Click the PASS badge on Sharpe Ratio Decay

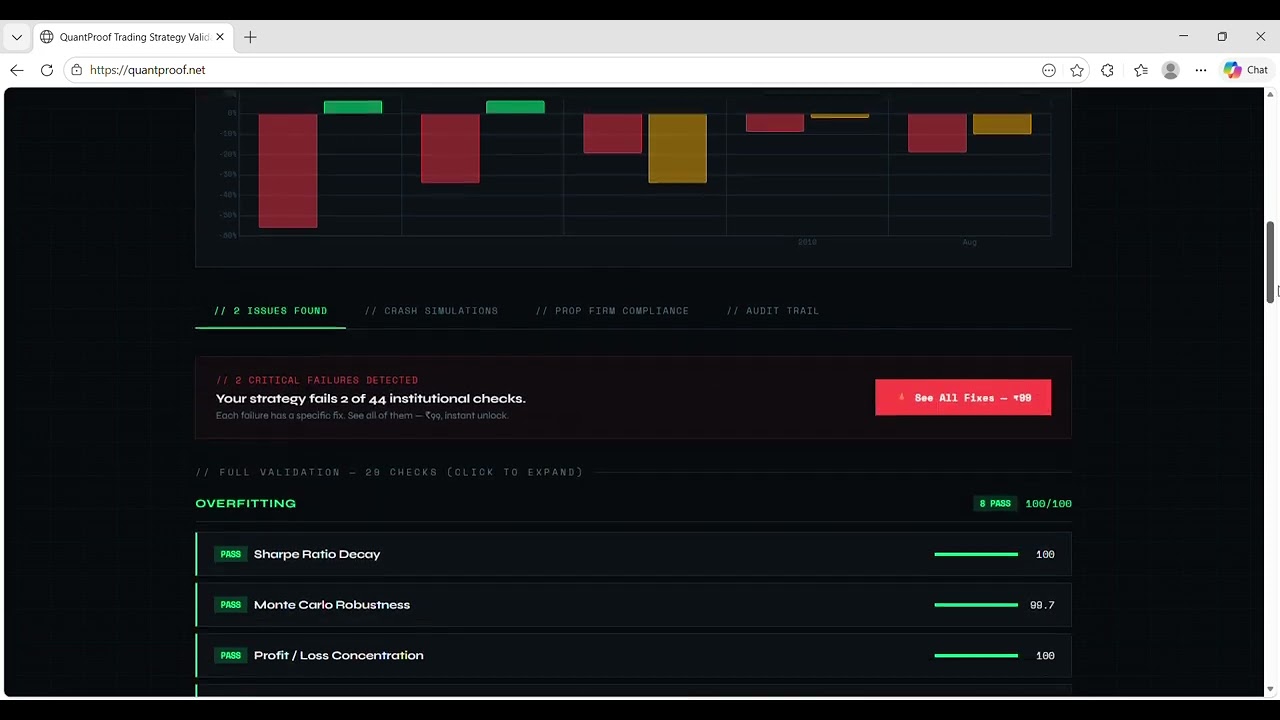[231, 554]
